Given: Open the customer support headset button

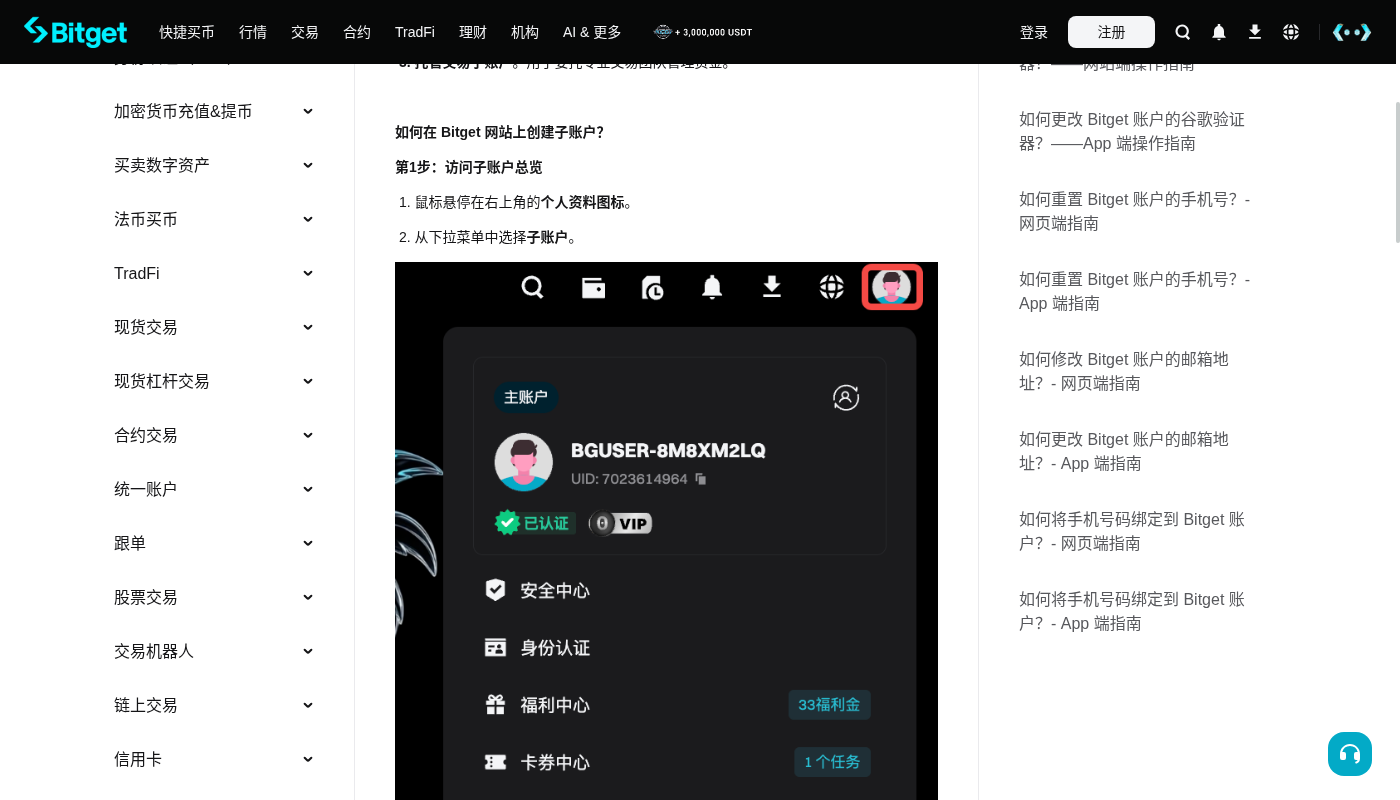Looking at the screenshot, I should pyautogui.click(x=1350, y=754).
